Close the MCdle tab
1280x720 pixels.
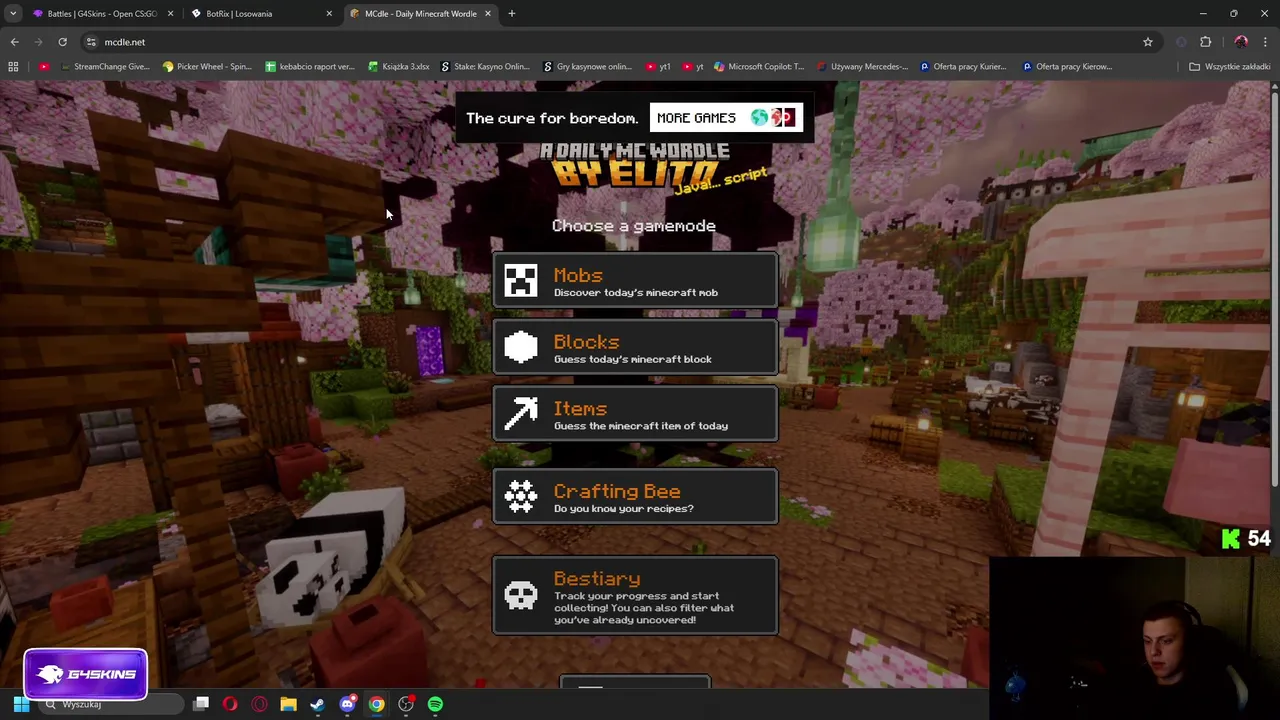[x=488, y=14]
